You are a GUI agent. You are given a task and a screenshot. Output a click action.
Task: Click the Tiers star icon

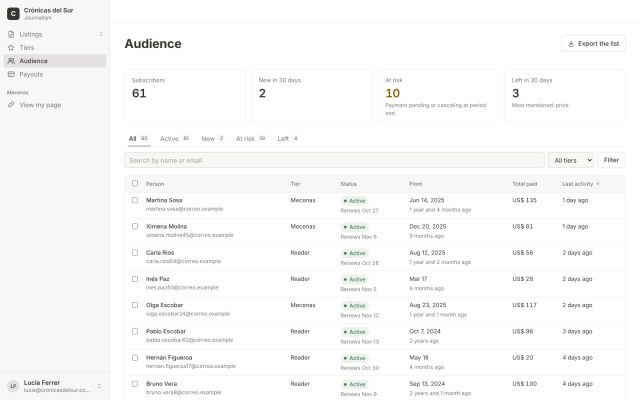[x=11, y=48]
